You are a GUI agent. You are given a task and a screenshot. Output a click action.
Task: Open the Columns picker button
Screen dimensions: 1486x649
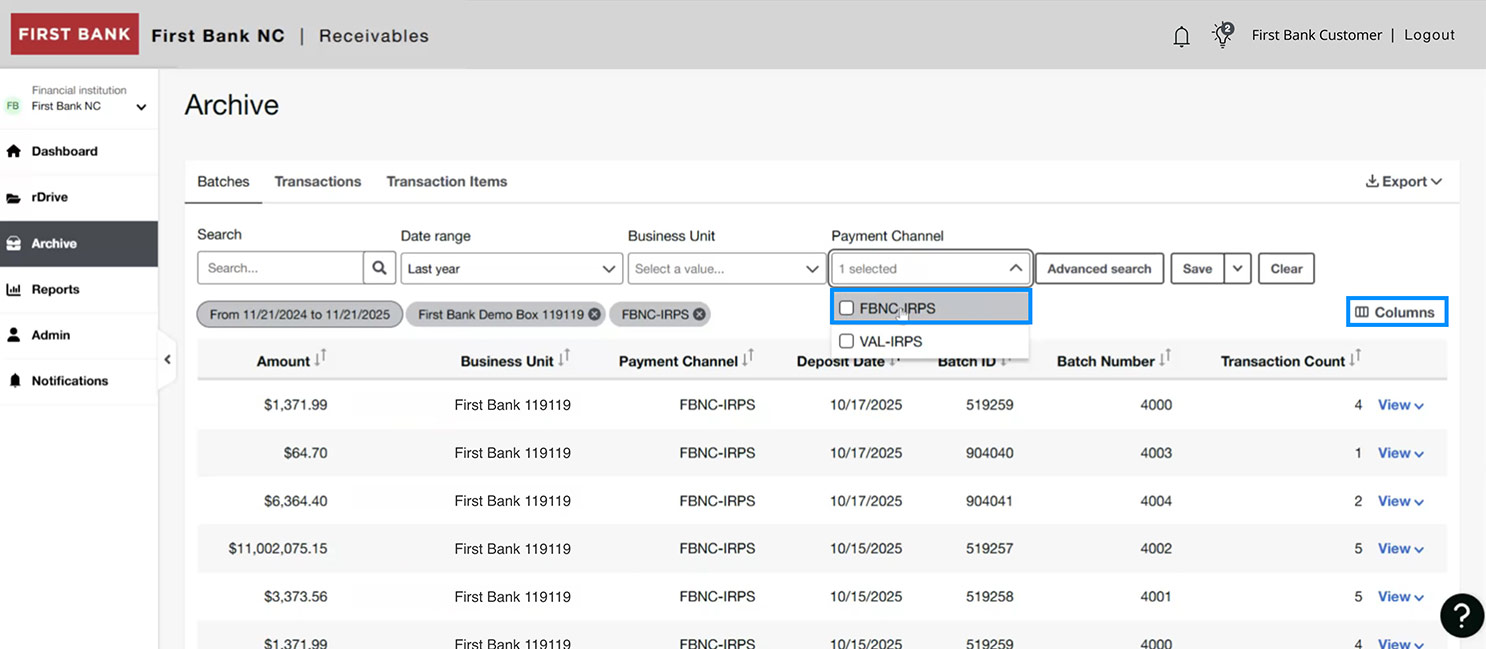coord(1396,311)
